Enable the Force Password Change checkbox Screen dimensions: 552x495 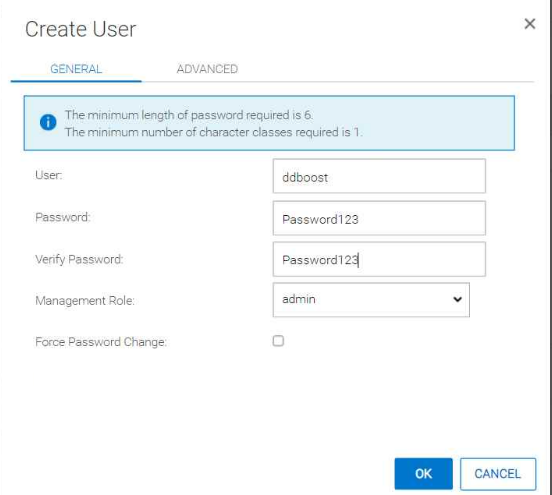pyautogui.click(x=278, y=341)
